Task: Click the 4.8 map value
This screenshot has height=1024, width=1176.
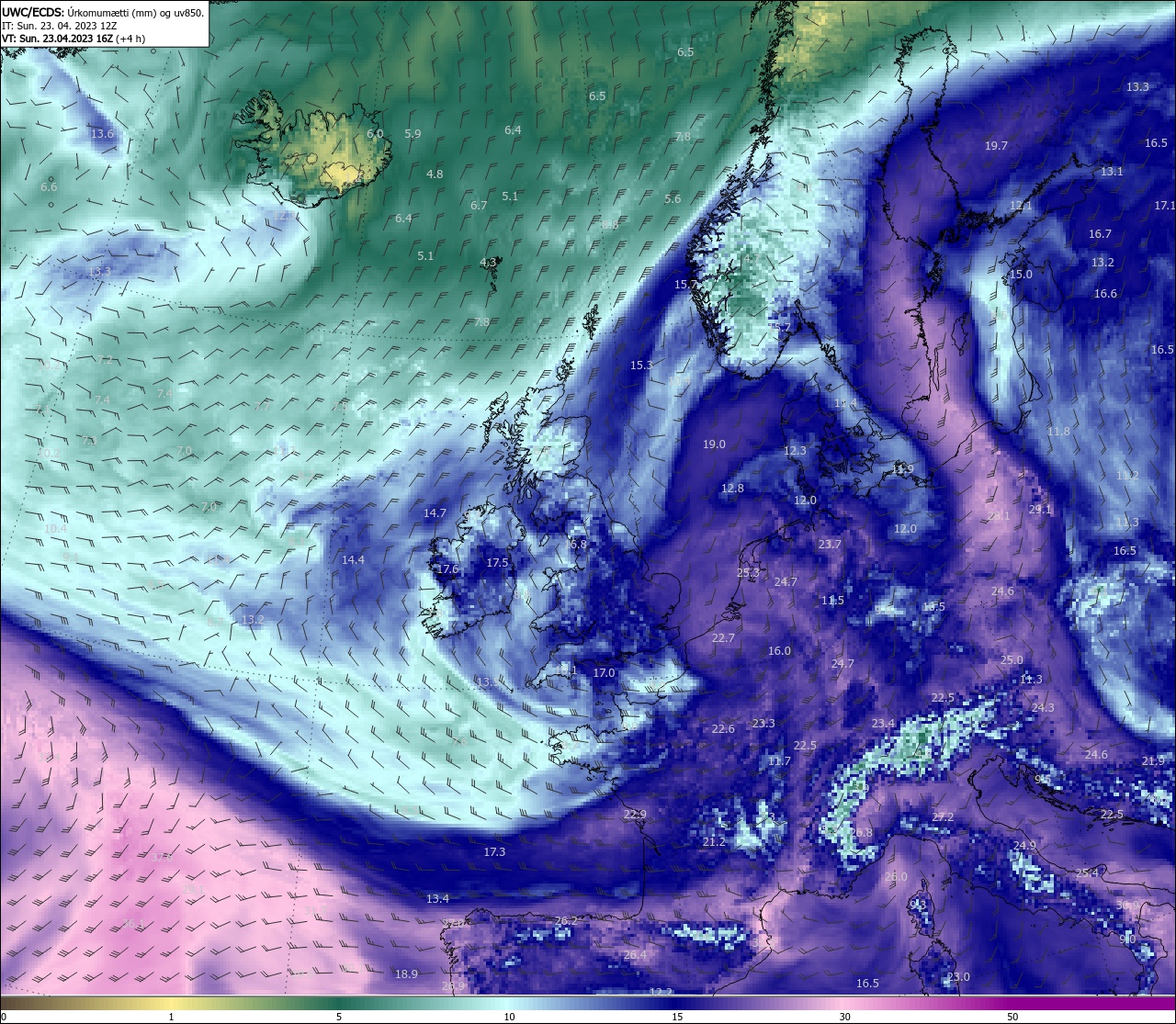Action: tap(435, 174)
